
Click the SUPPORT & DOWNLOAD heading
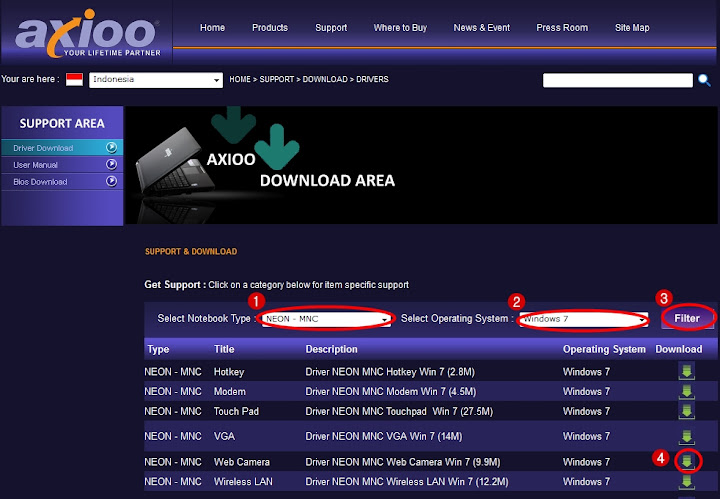coord(191,252)
